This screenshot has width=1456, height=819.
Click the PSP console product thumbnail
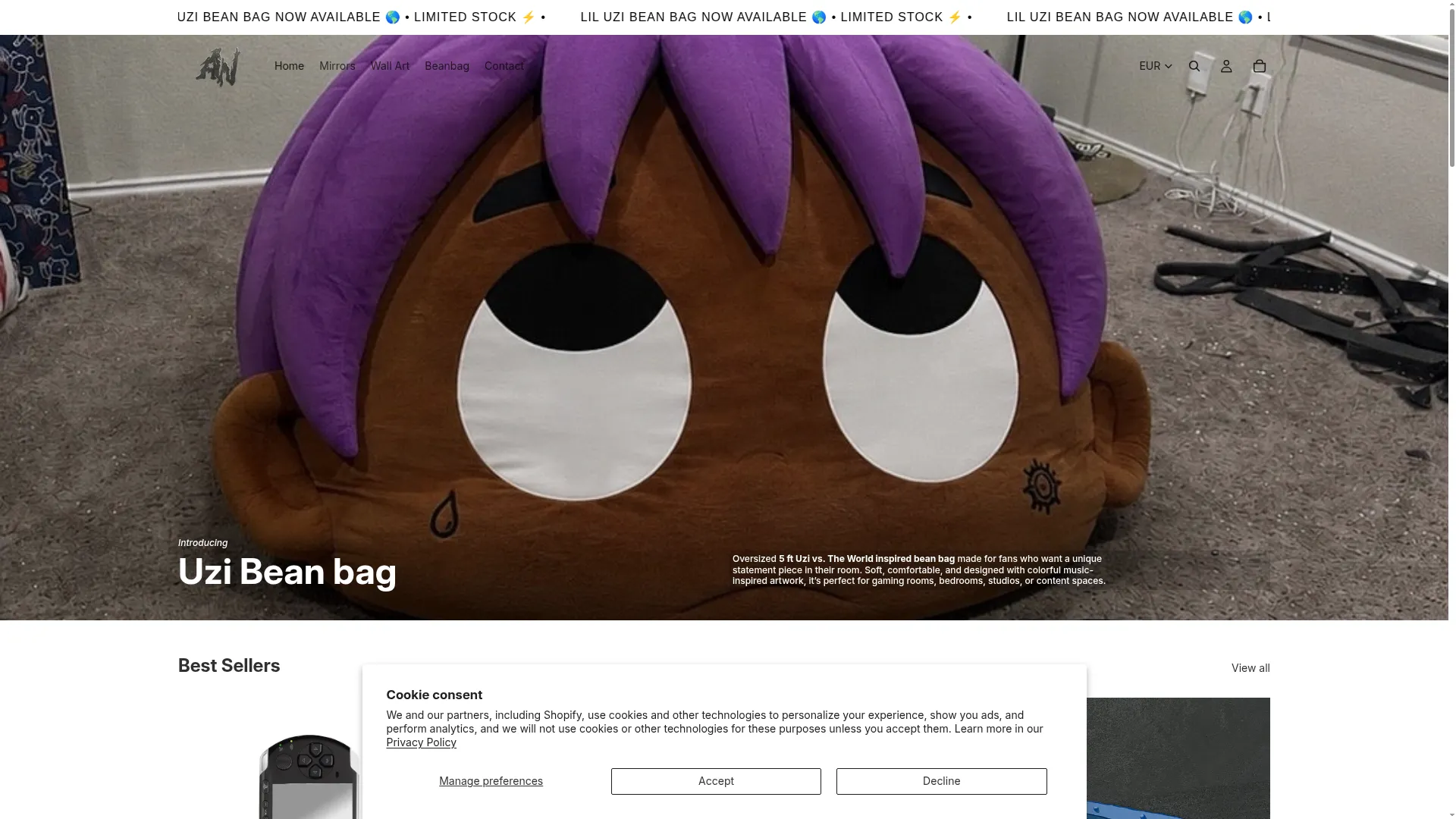(309, 777)
